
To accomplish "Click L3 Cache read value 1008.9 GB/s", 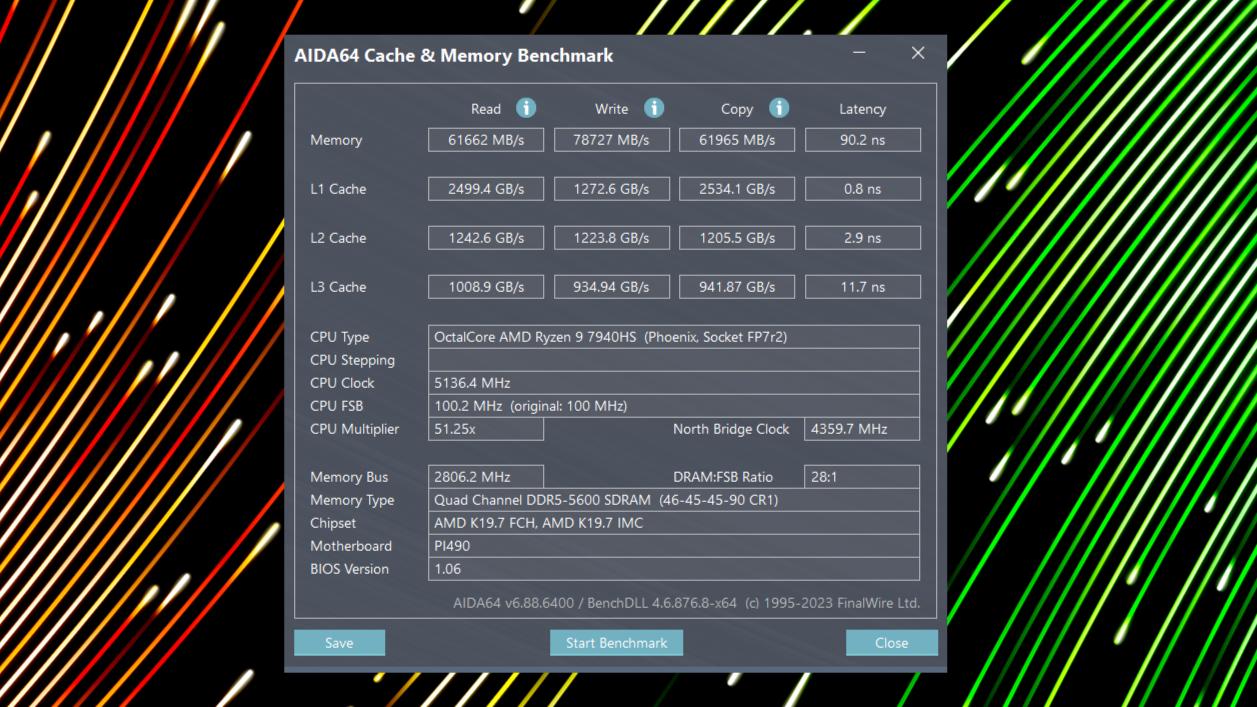I will [x=486, y=287].
